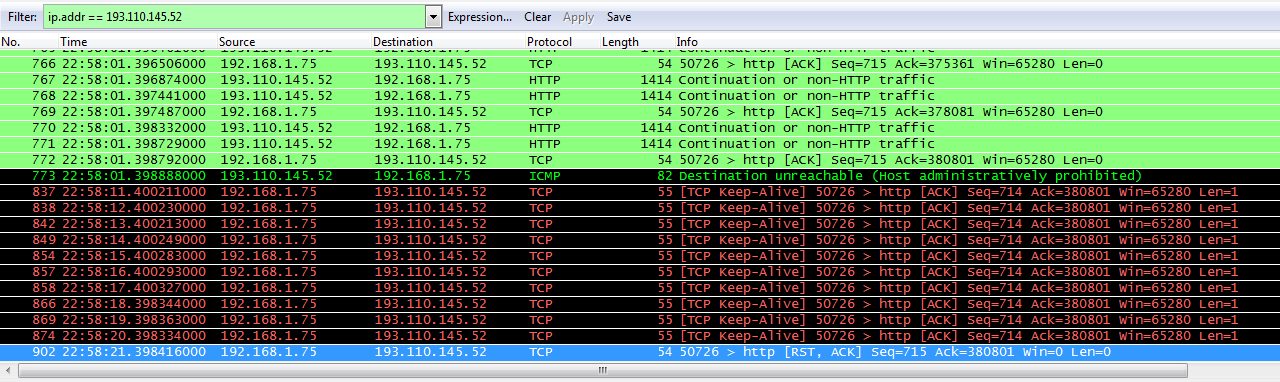Select packet 771 HTTP row

(x=640, y=144)
